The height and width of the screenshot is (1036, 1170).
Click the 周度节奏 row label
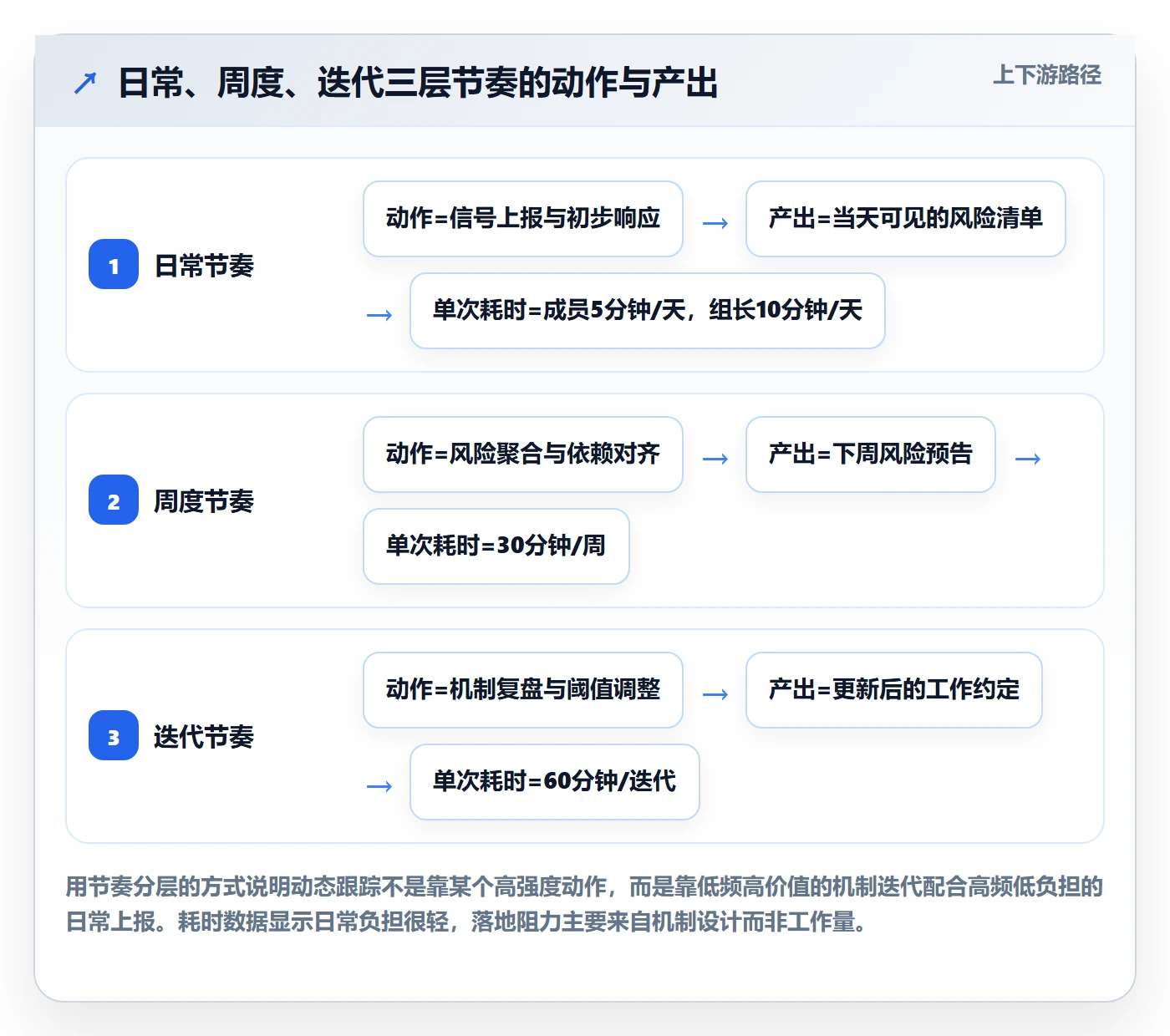[204, 501]
